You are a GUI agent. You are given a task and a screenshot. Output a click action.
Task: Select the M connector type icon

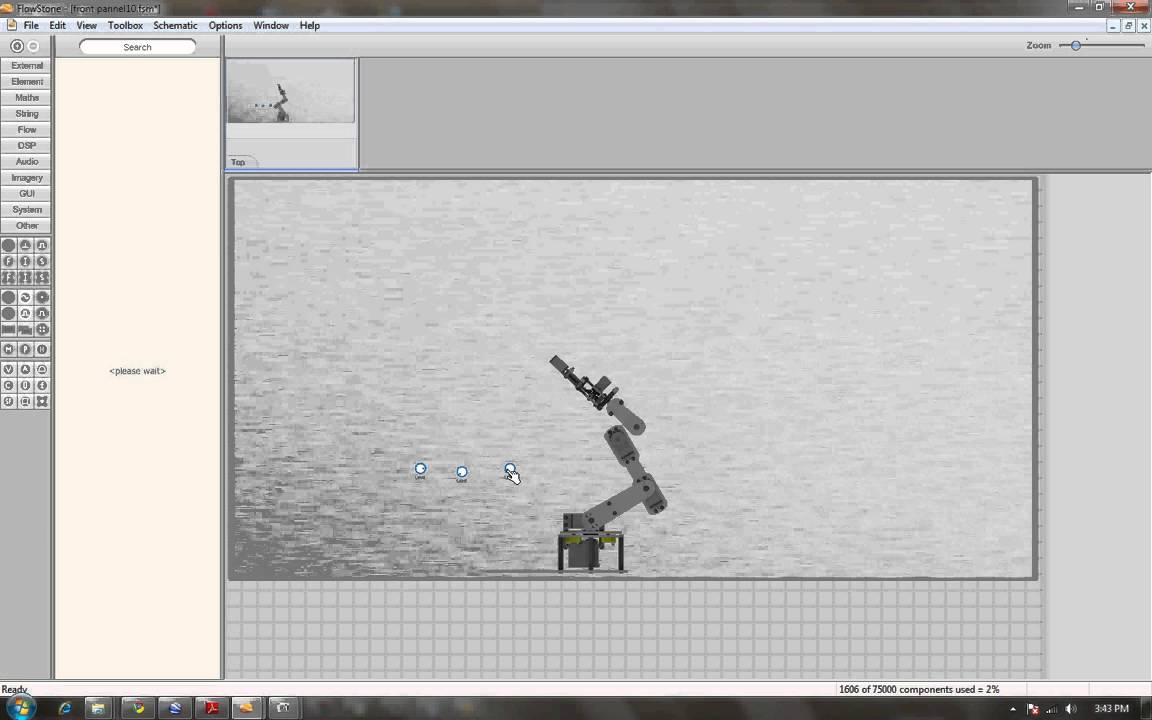(x=9, y=350)
